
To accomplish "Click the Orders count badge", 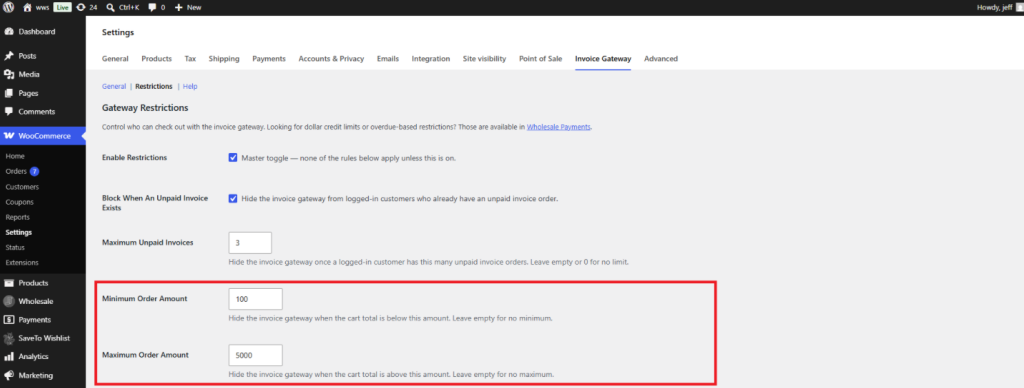I will pos(35,172).
